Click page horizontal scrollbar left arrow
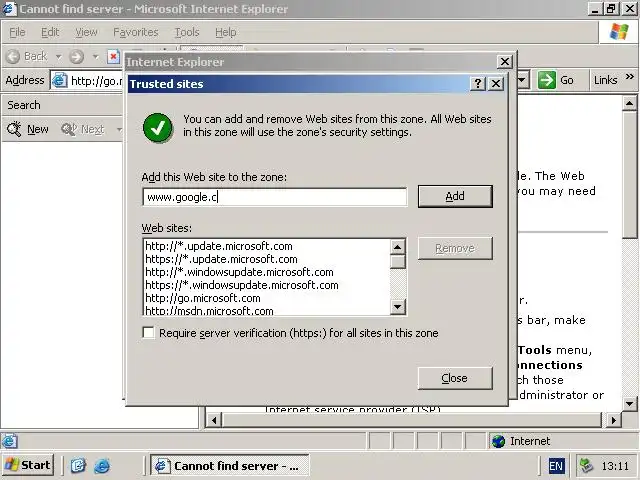 [x=214, y=420]
